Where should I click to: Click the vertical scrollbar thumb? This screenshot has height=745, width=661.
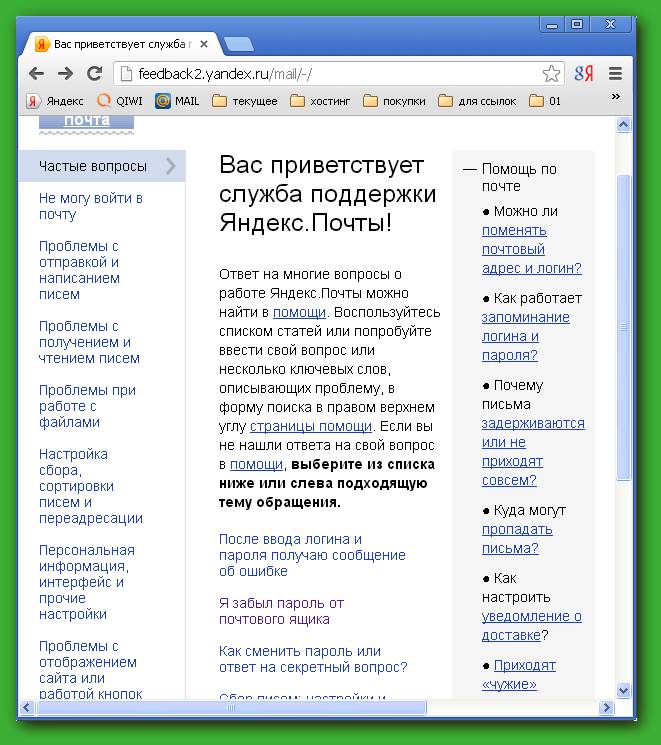(x=623, y=328)
